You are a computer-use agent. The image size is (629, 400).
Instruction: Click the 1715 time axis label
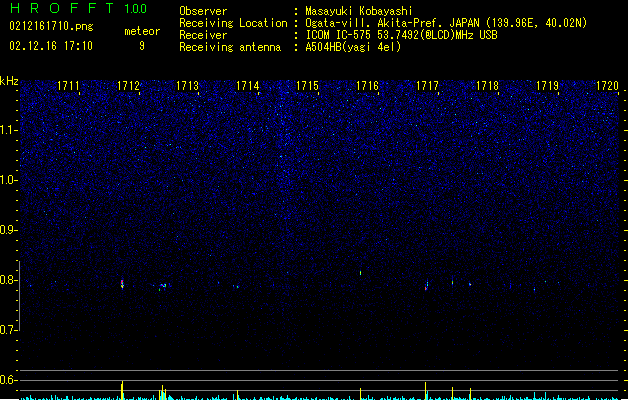click(x=307, y=86)
